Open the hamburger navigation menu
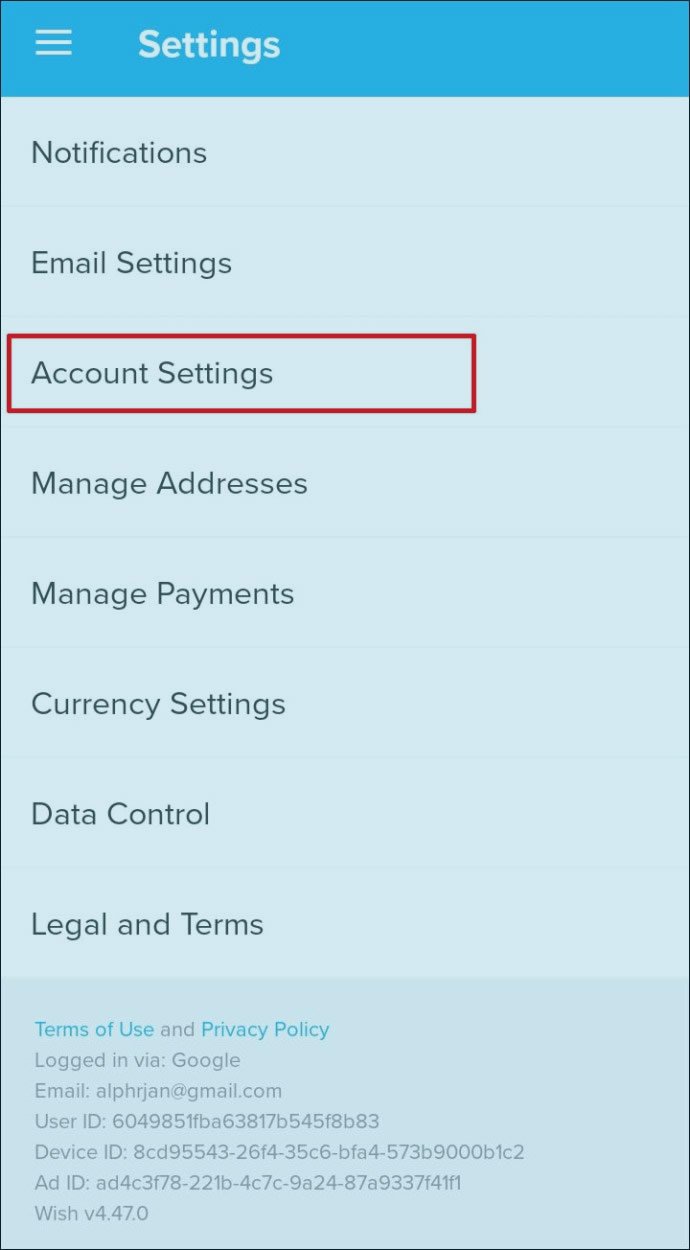Viewport: 690px width, 1250px height. [54, 43]
